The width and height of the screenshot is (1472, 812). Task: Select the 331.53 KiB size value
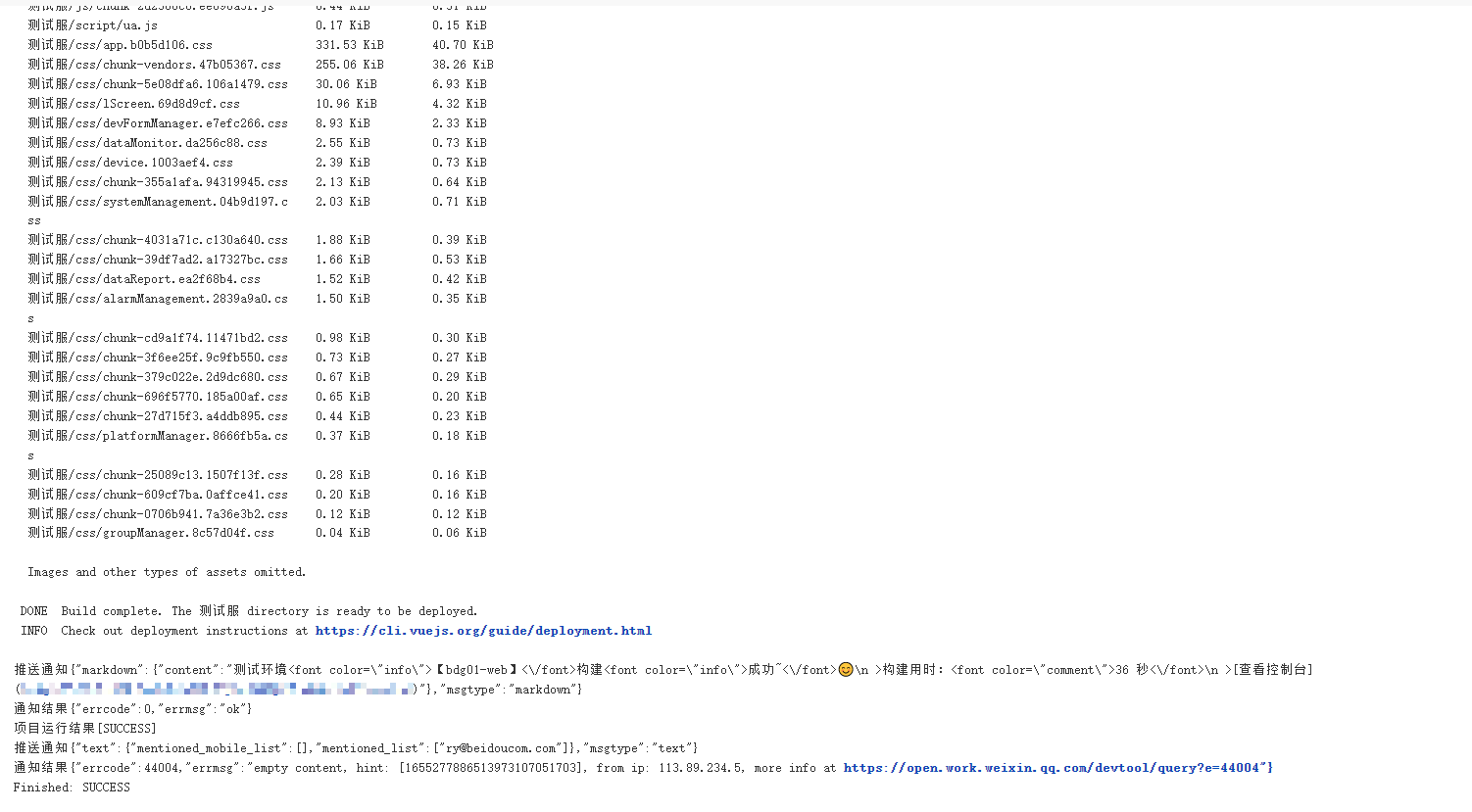(x=350, y=45)
